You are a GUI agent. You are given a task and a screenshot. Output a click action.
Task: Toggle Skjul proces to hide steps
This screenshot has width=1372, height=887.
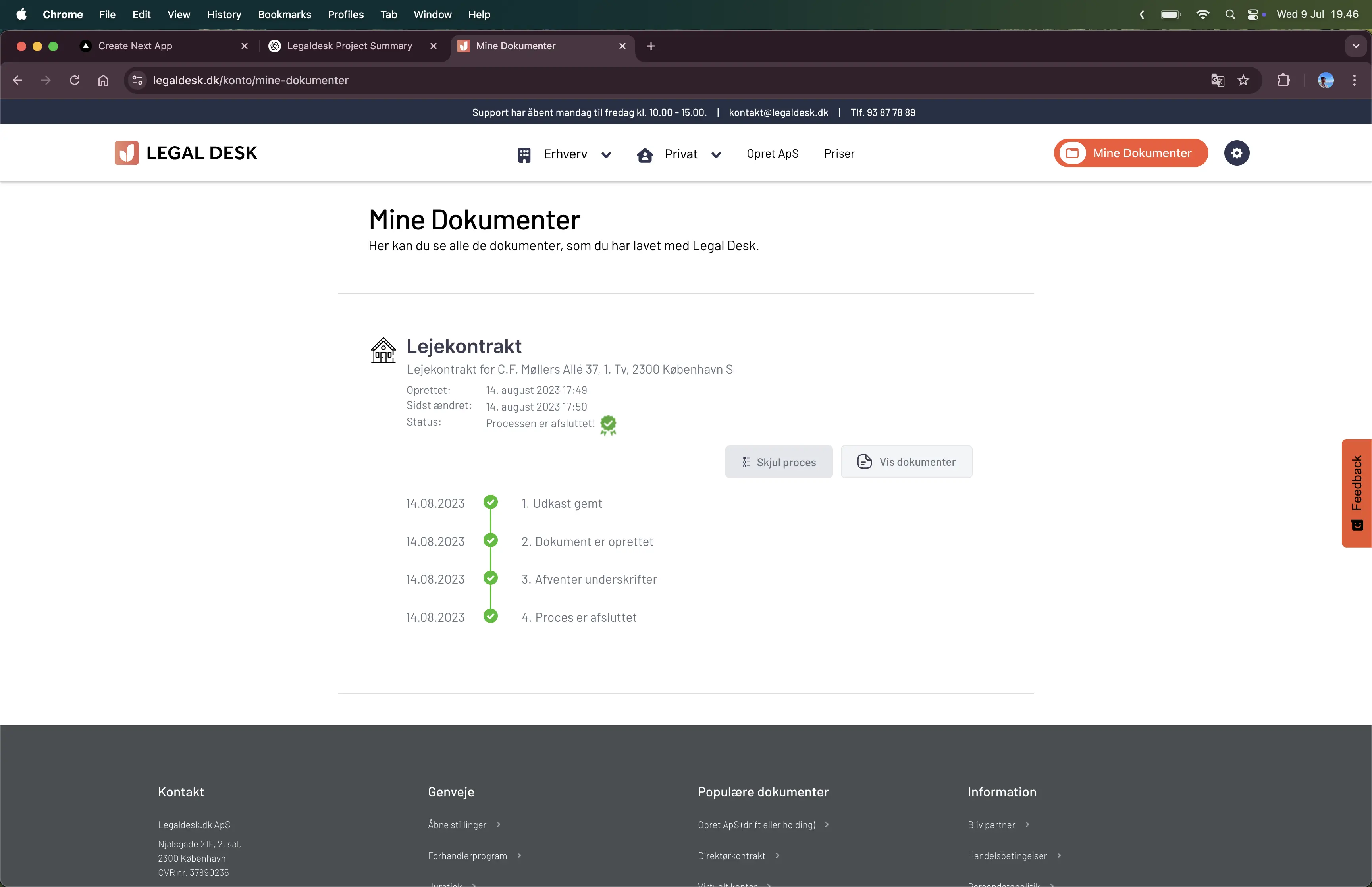tap(778, 462)
